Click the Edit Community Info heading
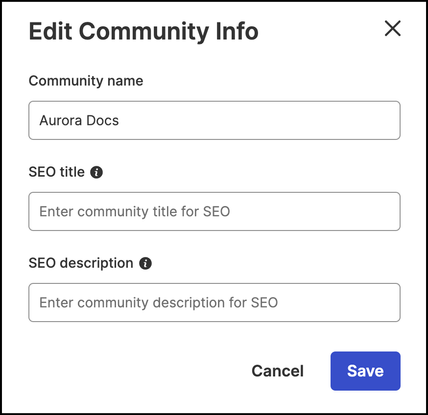The image size is (428, 415). pos(144,32)
